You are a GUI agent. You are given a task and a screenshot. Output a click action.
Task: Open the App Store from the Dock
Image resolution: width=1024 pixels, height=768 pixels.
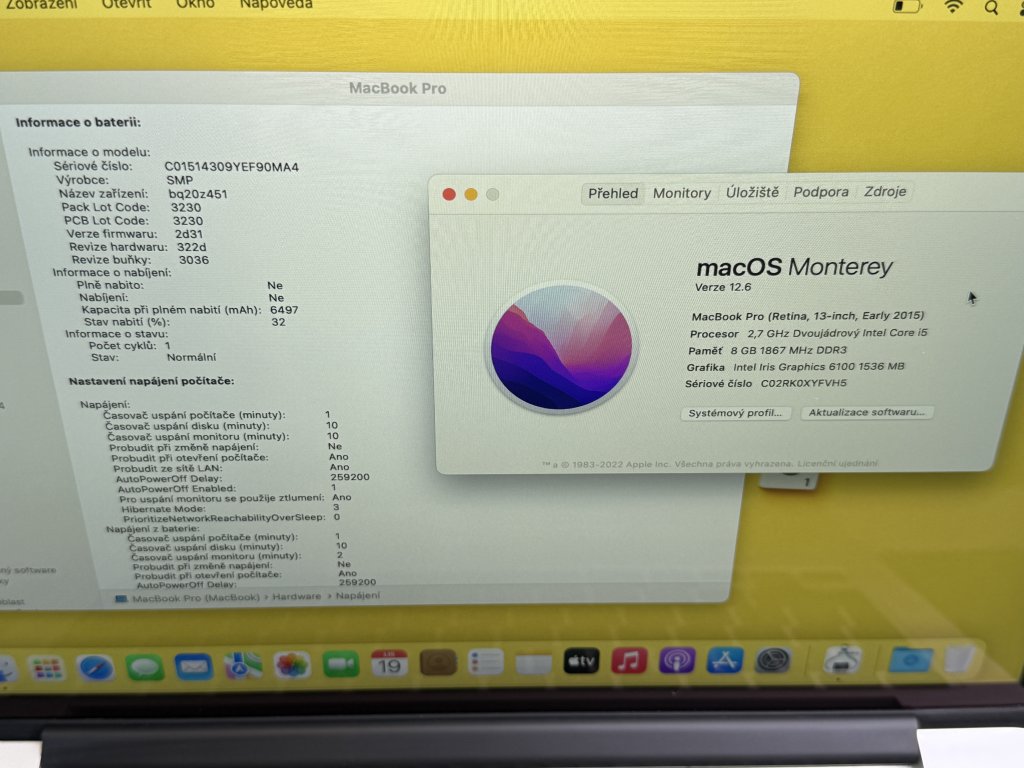pyautogui.click(x=724, y=661)
